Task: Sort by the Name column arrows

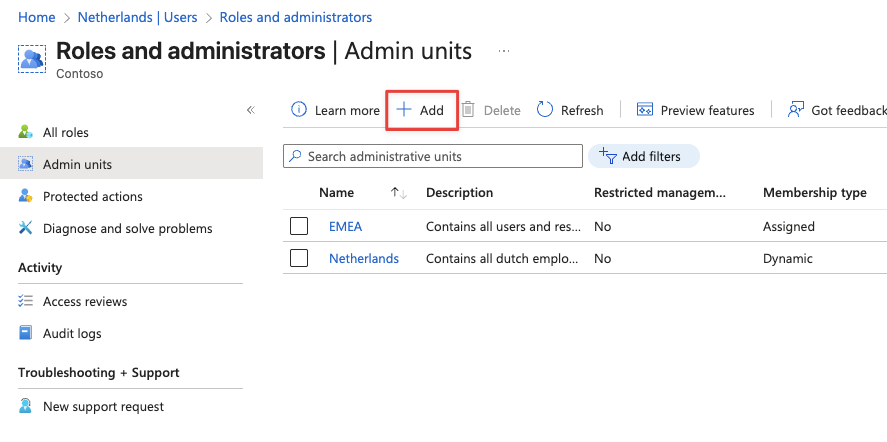Action: (x=398, y=193)
